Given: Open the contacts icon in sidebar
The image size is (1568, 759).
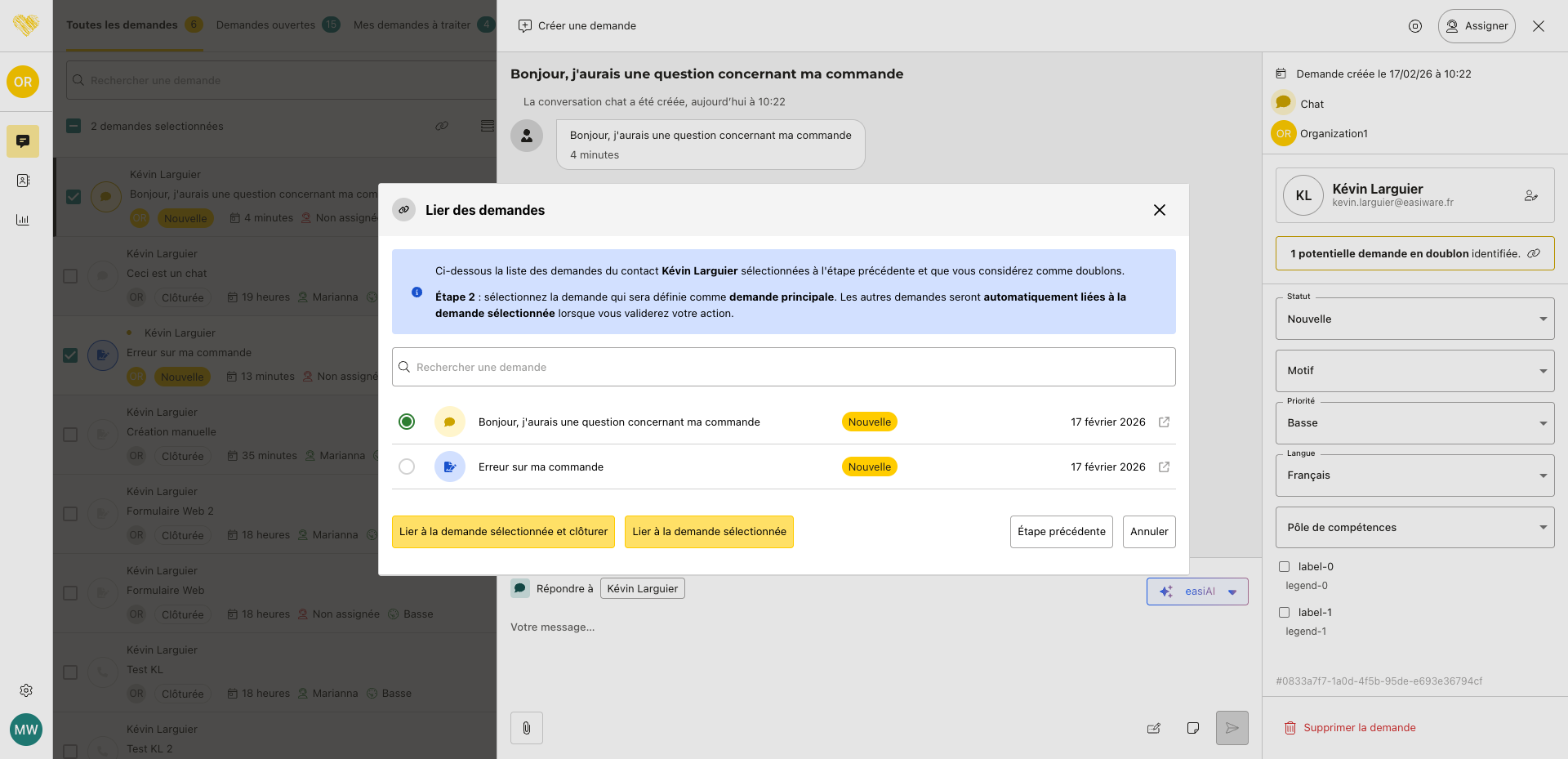Looking at the screenshot, I should point(23,181).
